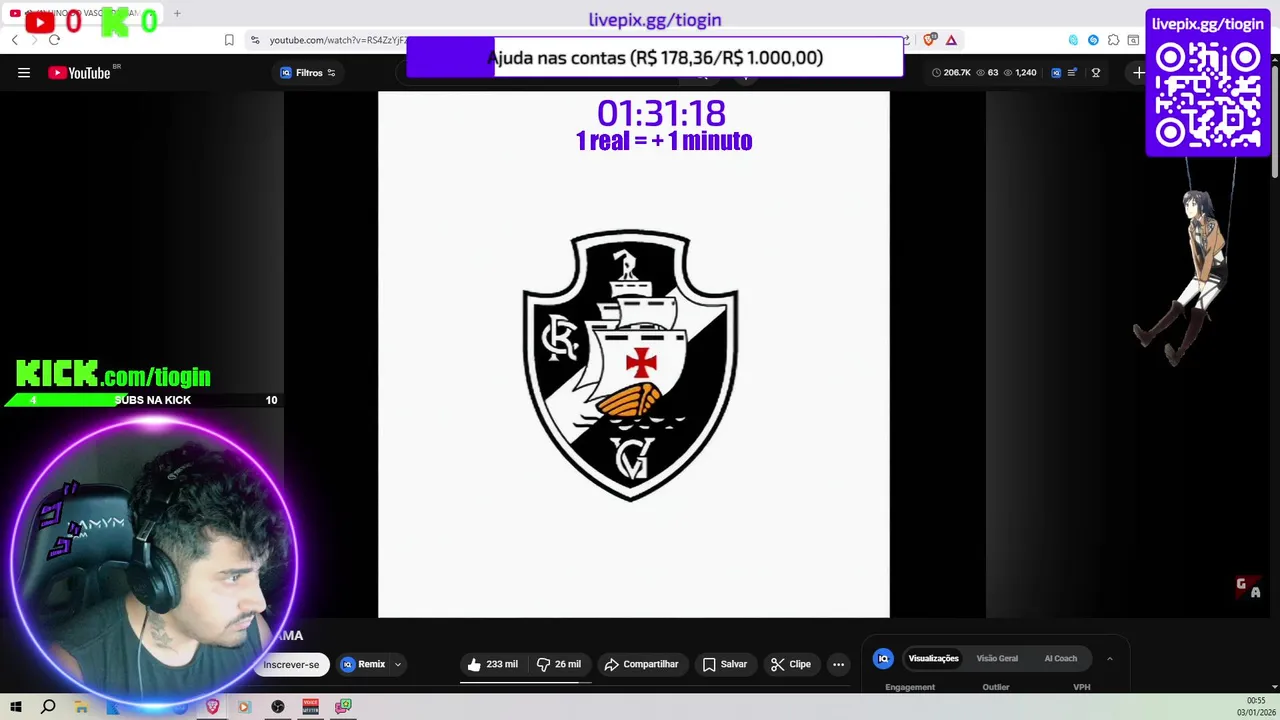The height and width of the screenshot is (720, 1280).
Task: Open Windows taskbar search
Action: point(48,707)
